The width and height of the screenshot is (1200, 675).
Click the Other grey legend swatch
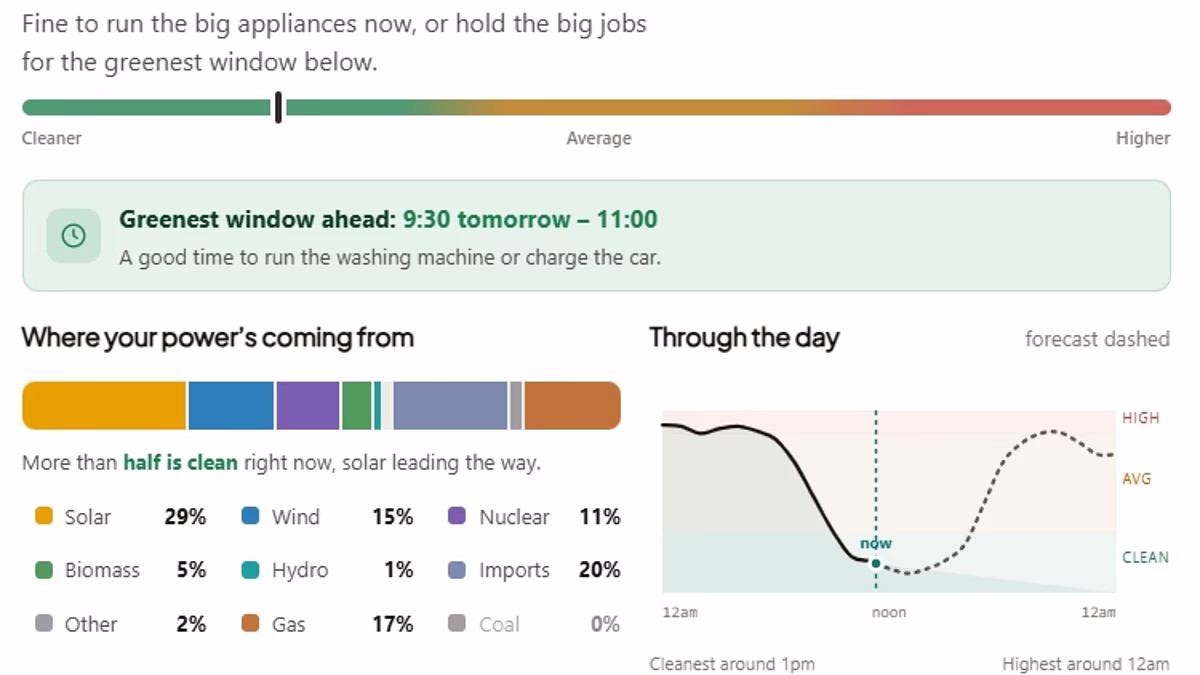pos(43,623)
